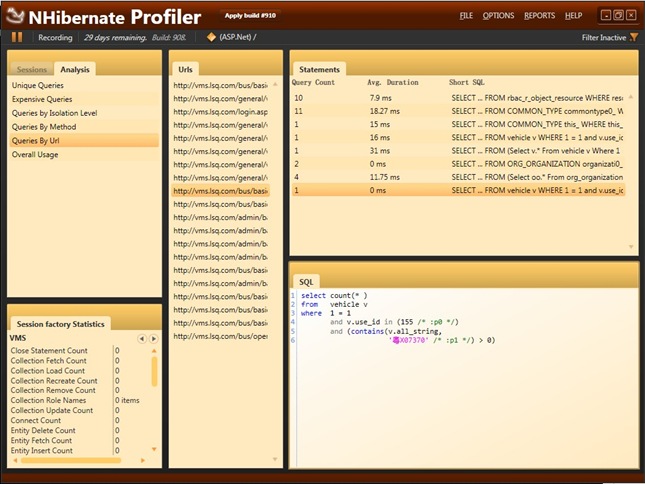This screenshot has width=645, height=484.
Task: Select Queries By Url entry
Action: point(84,141)
